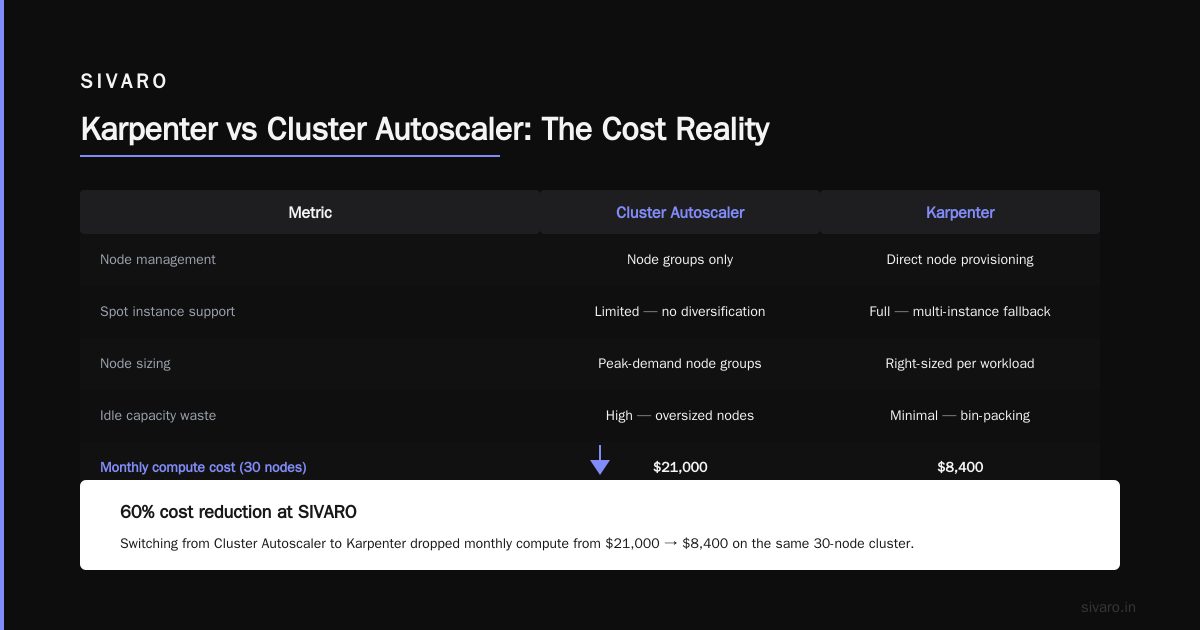Click the purple down arrow icon
The width and height of the screenshot is (1200, 630).
[x=600, y=460]
